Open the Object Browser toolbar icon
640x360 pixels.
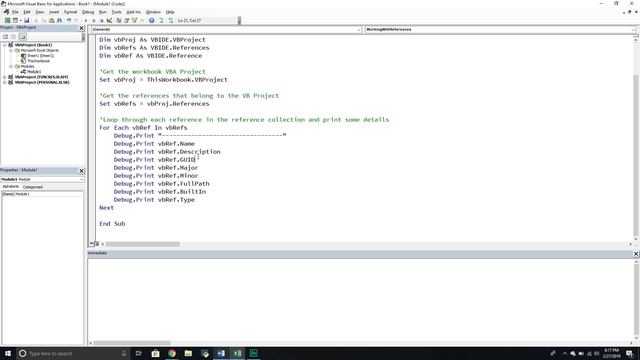(x=134, y=20)
